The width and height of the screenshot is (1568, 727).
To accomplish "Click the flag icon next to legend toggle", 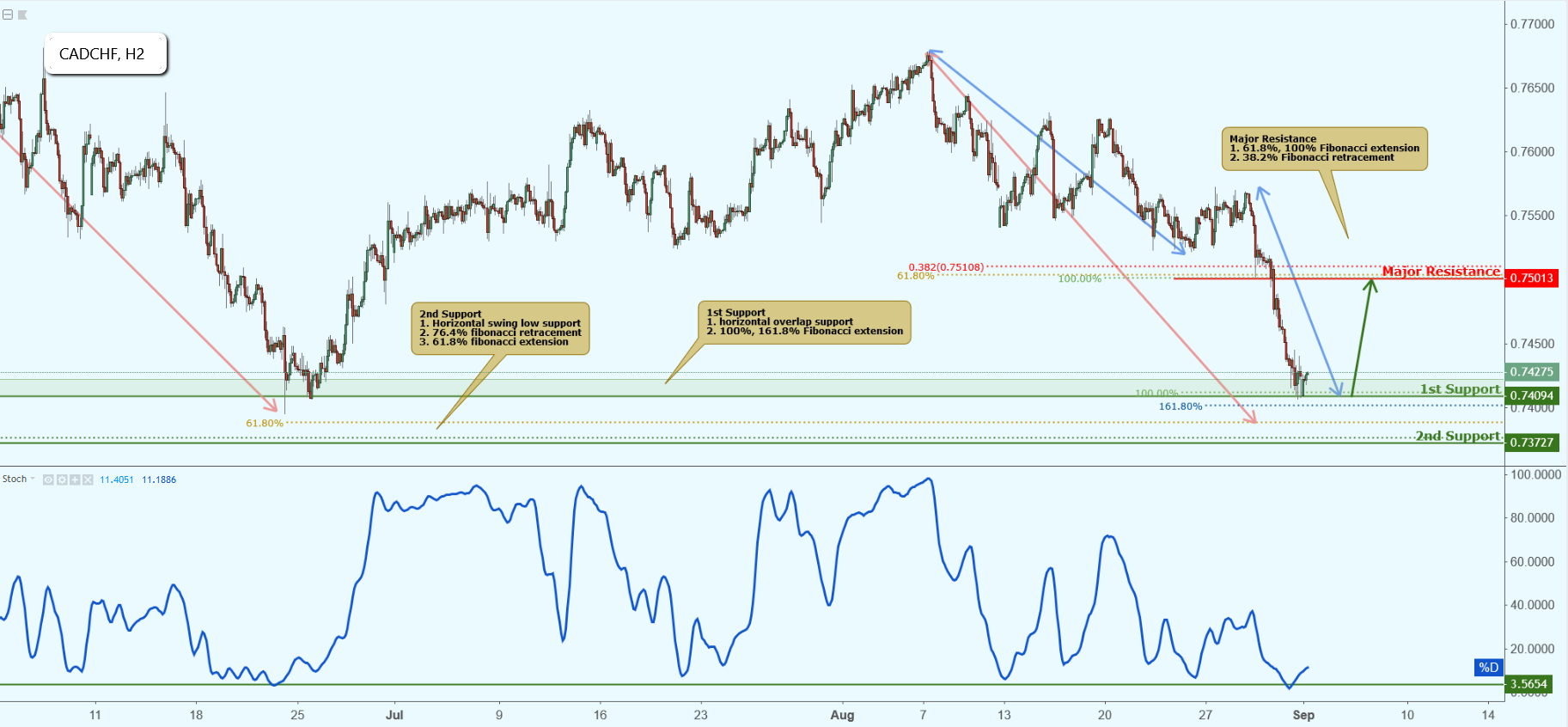I will 22,15.
